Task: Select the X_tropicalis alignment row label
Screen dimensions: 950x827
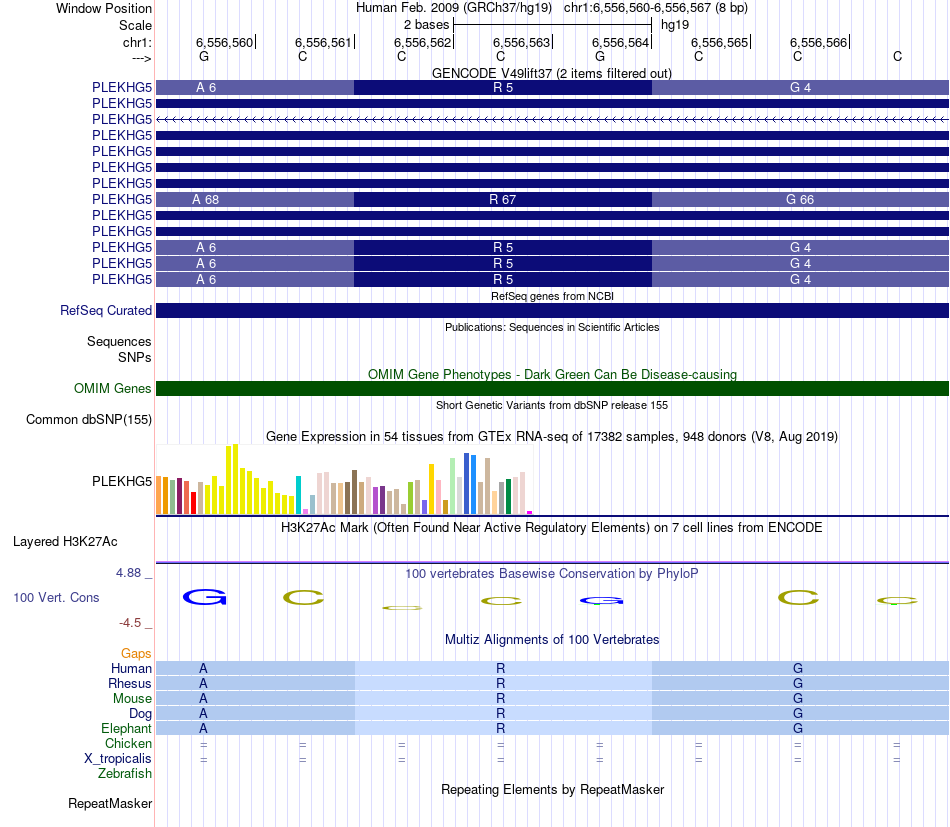Action: click(x=118, y=759)
